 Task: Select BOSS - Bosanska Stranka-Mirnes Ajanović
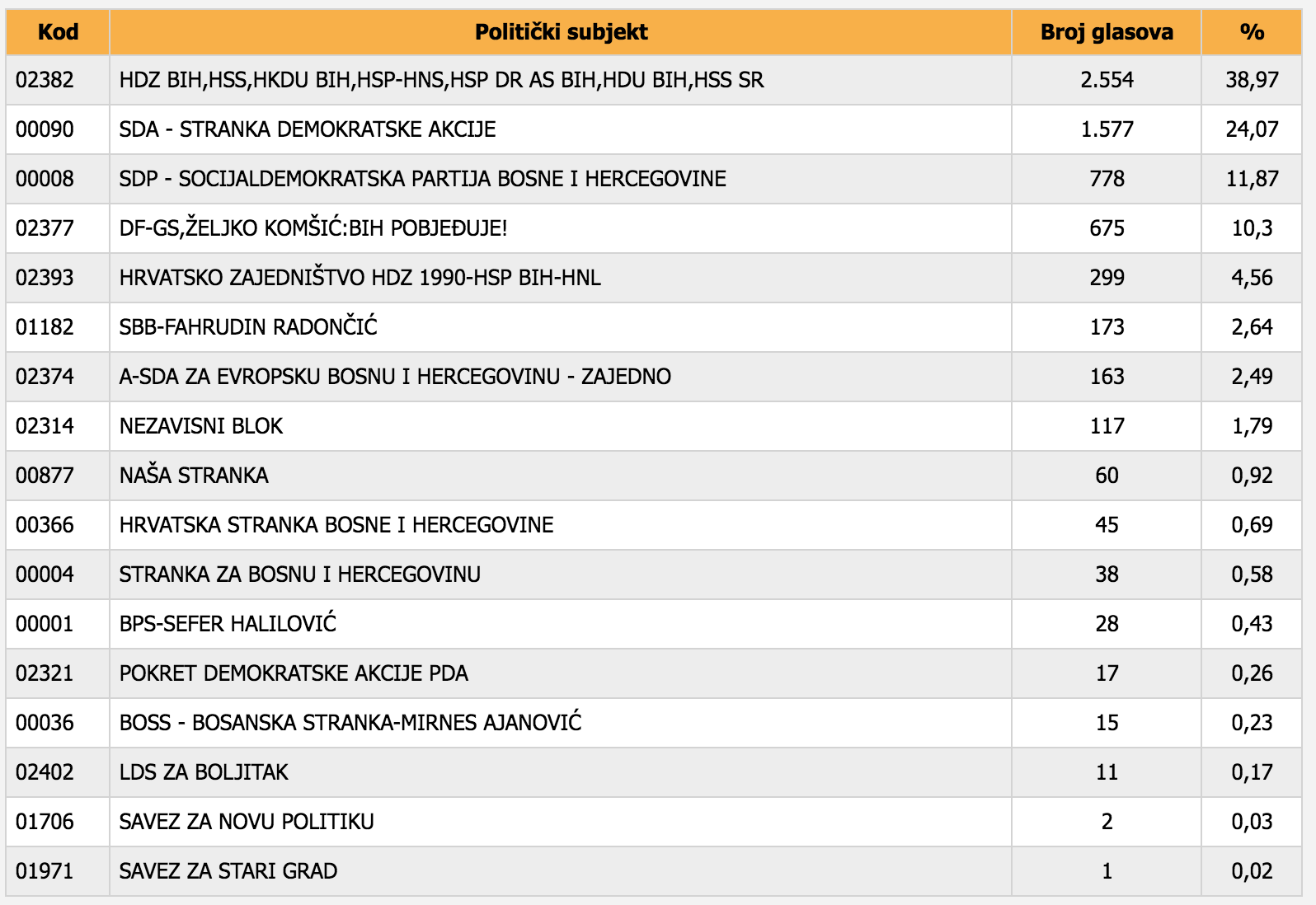(350, 723)
